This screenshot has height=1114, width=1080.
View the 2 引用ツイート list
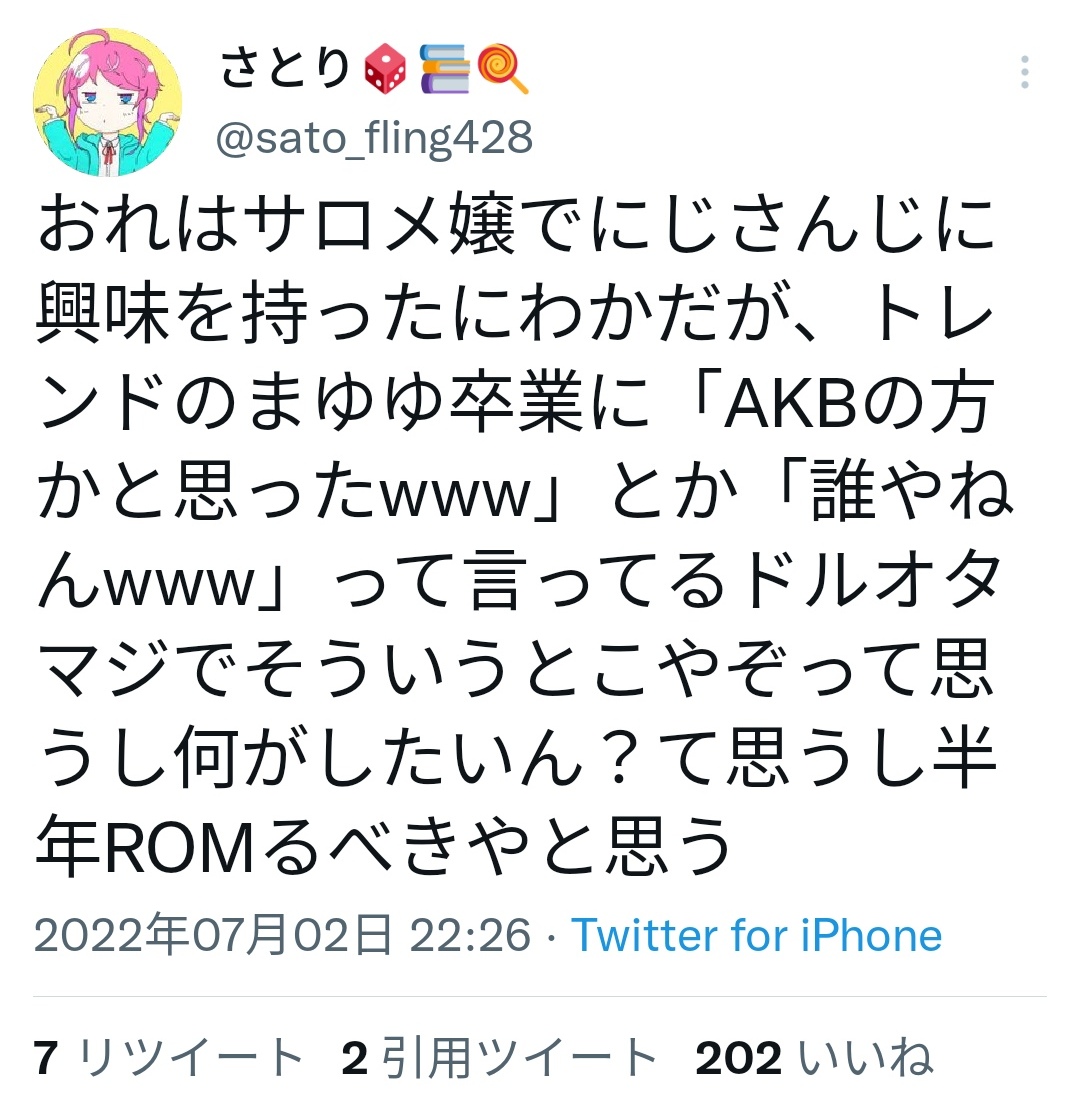coord(499,1058)
